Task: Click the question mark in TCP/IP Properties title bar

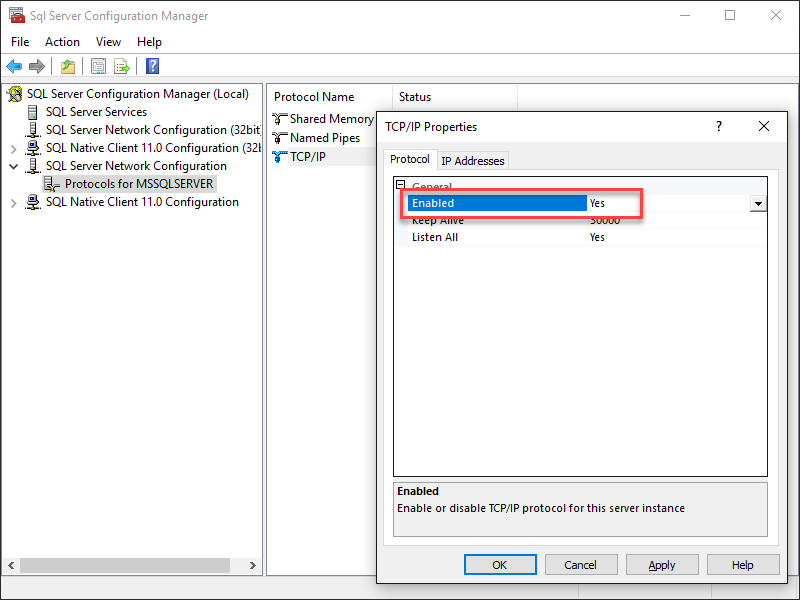Action: 719,126
